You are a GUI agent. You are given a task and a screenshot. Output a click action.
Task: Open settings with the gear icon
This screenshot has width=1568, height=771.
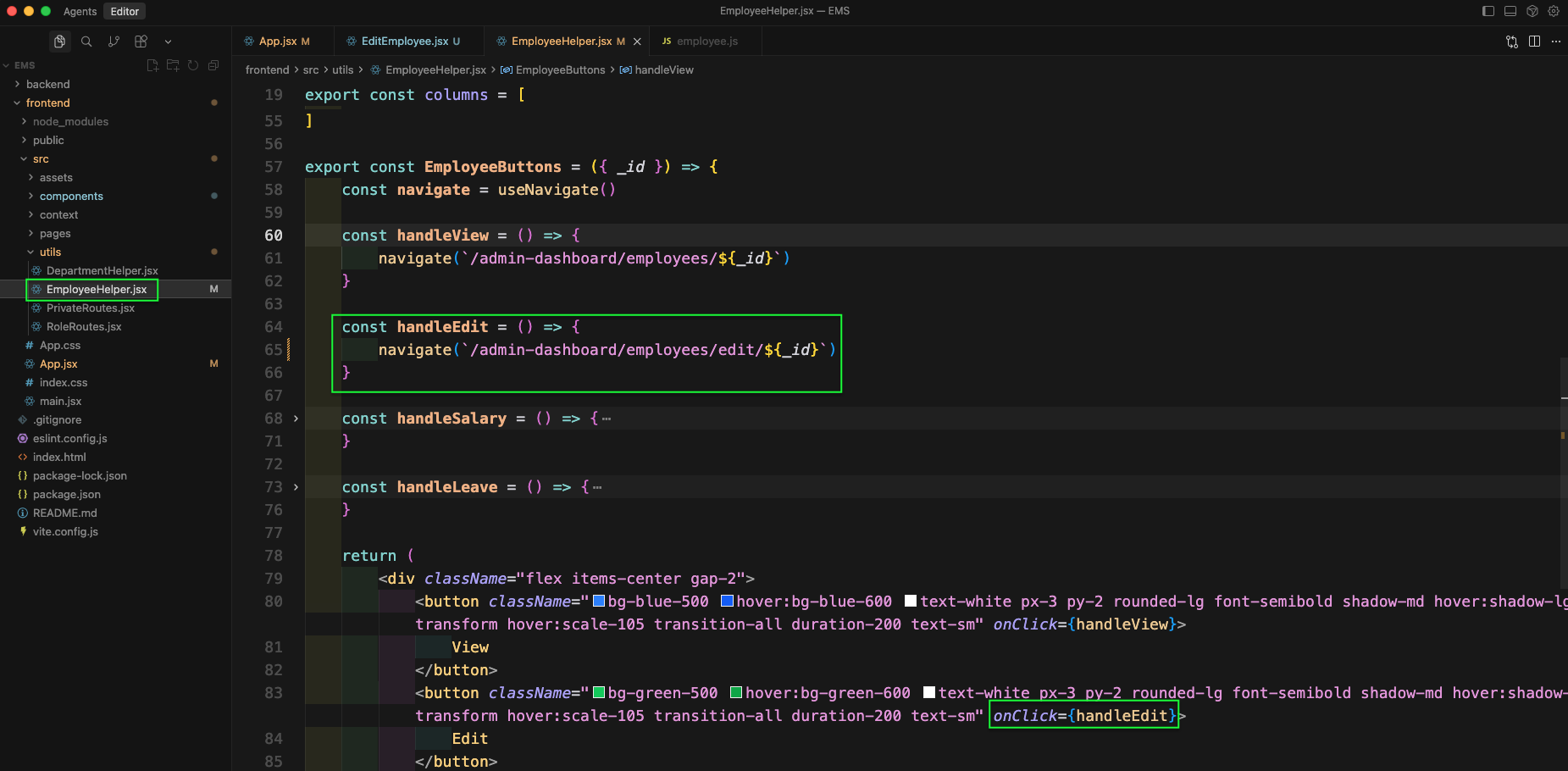(x=1554, y=11)
